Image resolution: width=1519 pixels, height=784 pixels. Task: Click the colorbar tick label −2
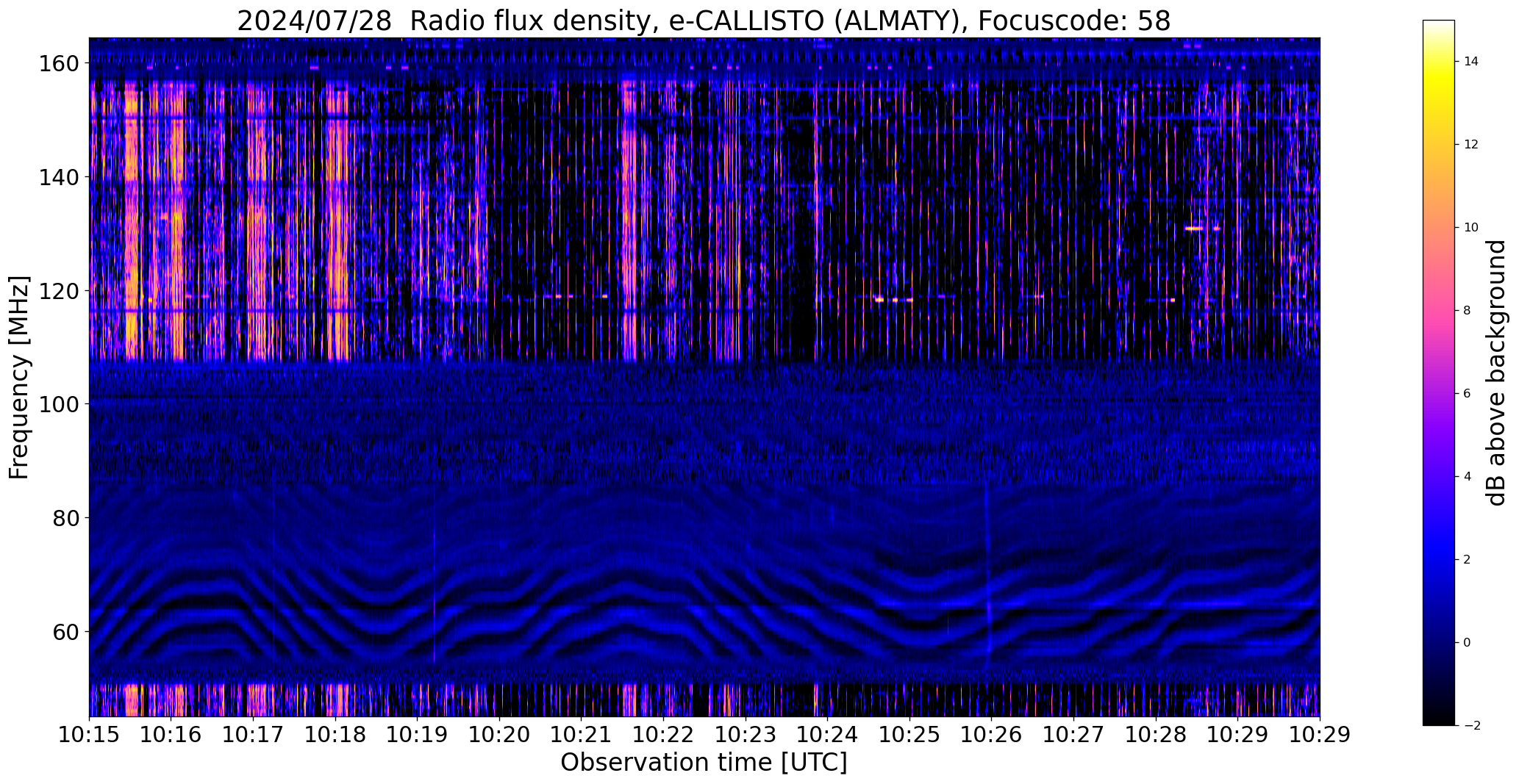pyautogui.click(x=1471, y=726)
